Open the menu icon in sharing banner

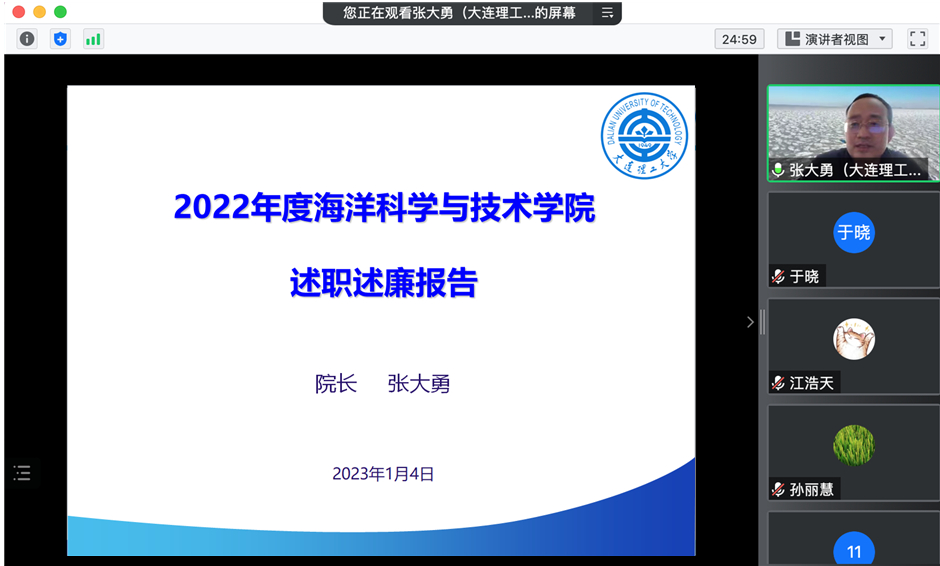tap(607, 13)
